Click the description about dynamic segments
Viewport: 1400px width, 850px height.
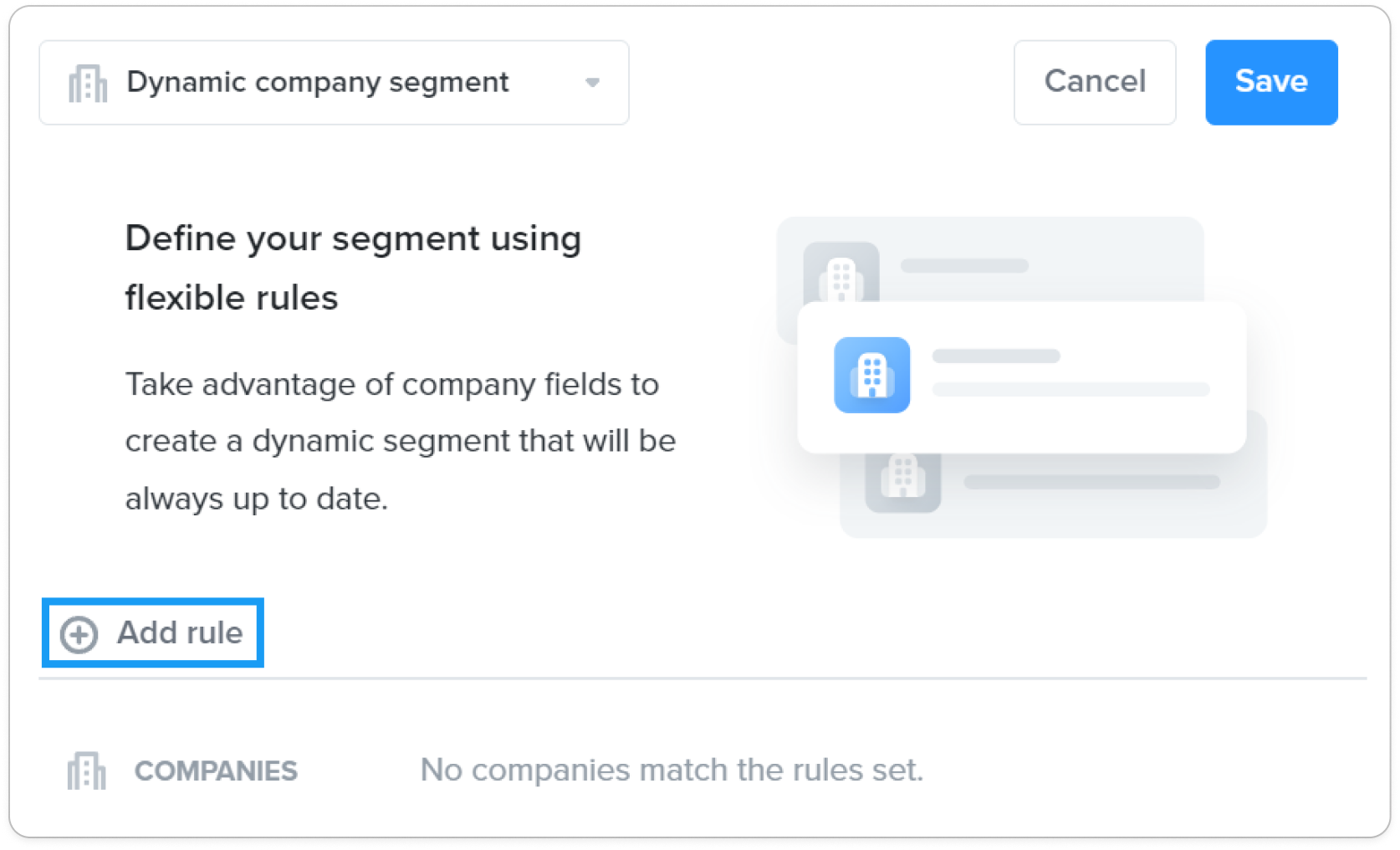[x=401, y=441]
